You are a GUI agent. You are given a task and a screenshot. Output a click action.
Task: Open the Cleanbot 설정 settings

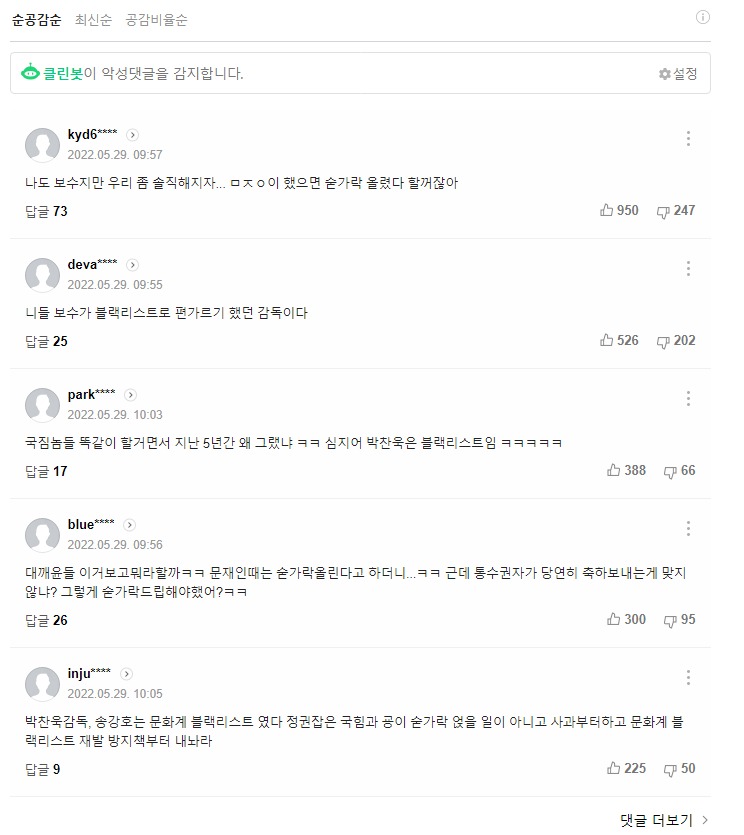point(678,74)
